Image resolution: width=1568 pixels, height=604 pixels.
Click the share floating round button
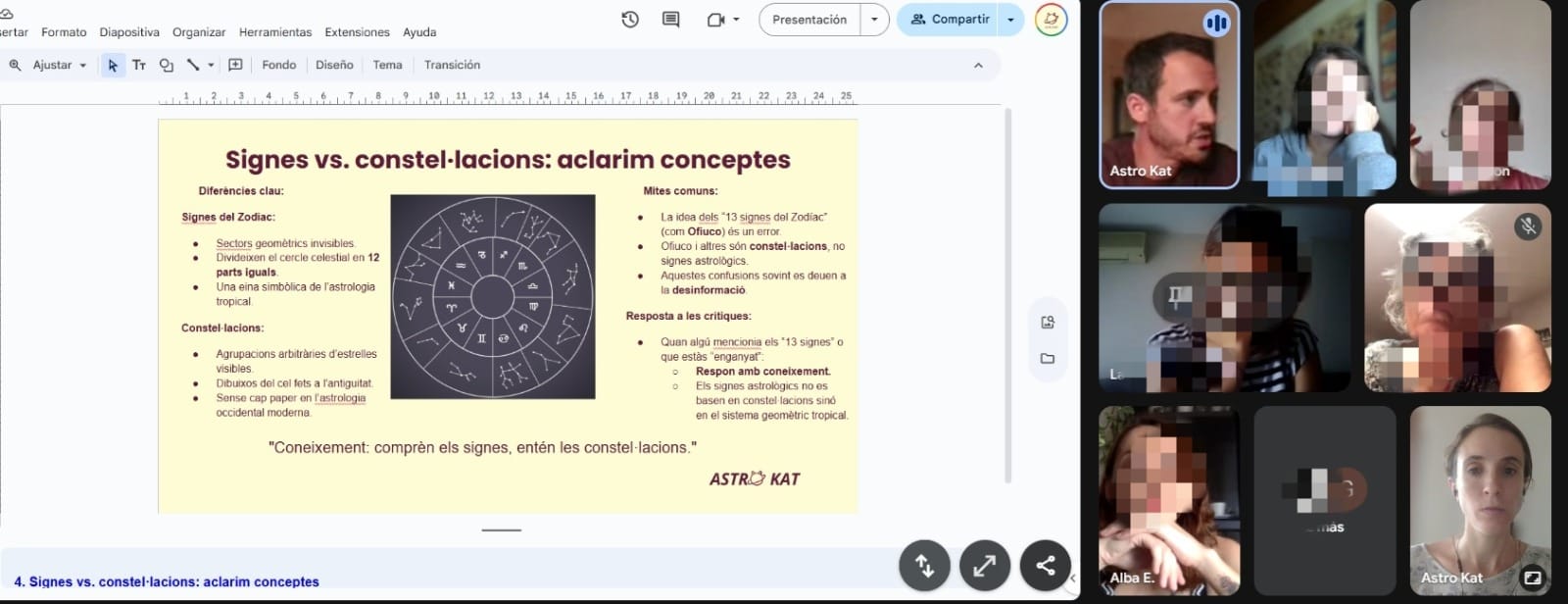pos(1045,565)
